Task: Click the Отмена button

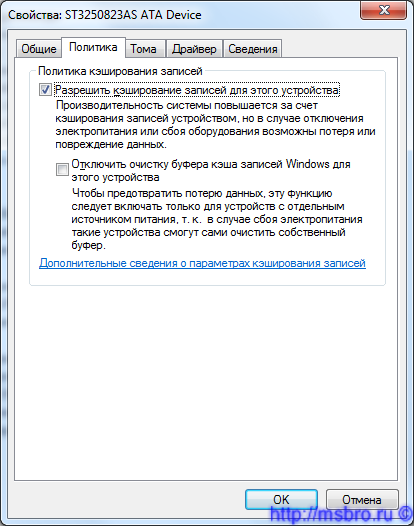Action: tap(362, 500)
